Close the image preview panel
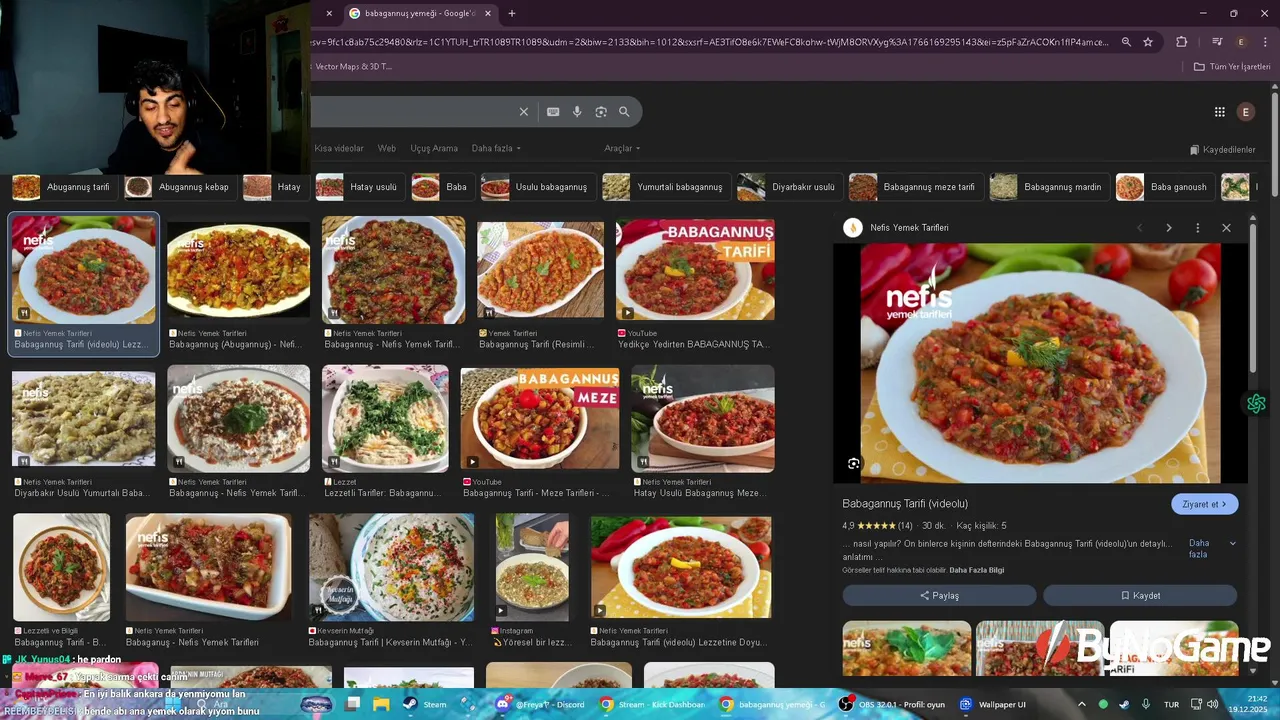Screen dimensions: 1280x720 (1226, 228)
